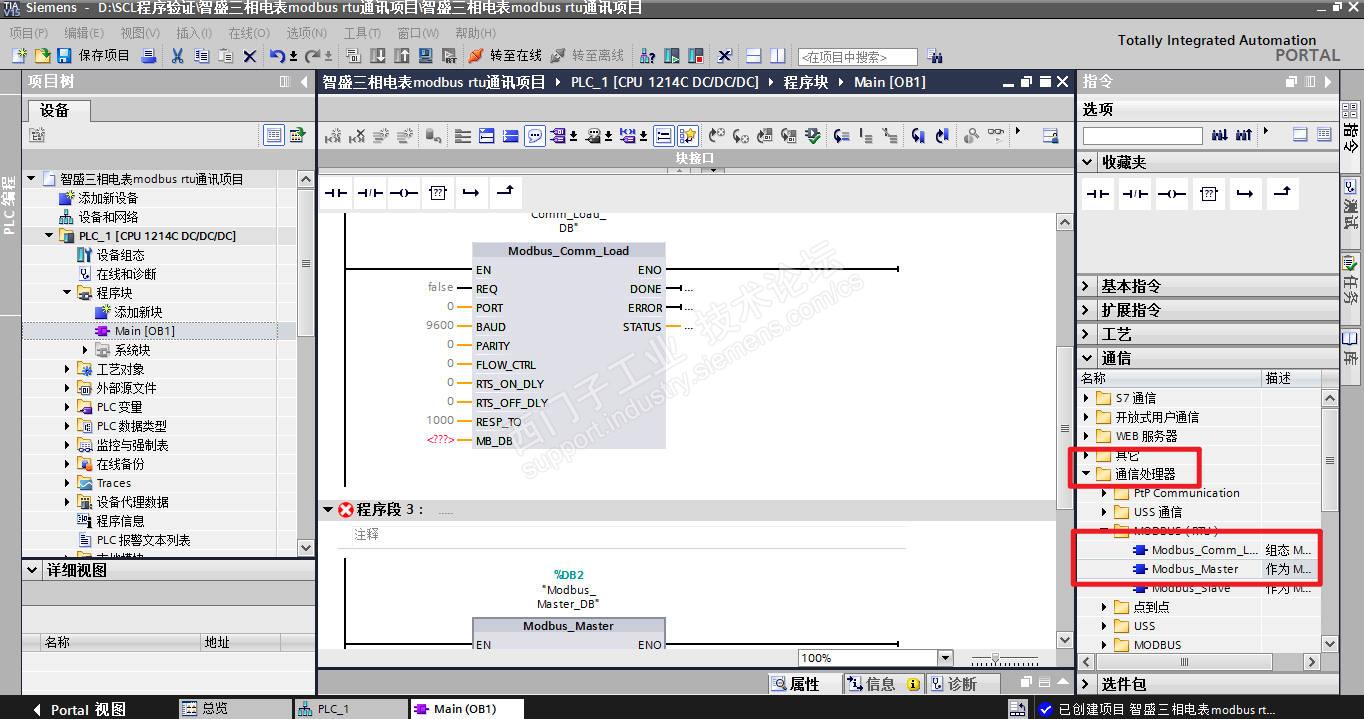Open the 在线(O) menu

248,33
